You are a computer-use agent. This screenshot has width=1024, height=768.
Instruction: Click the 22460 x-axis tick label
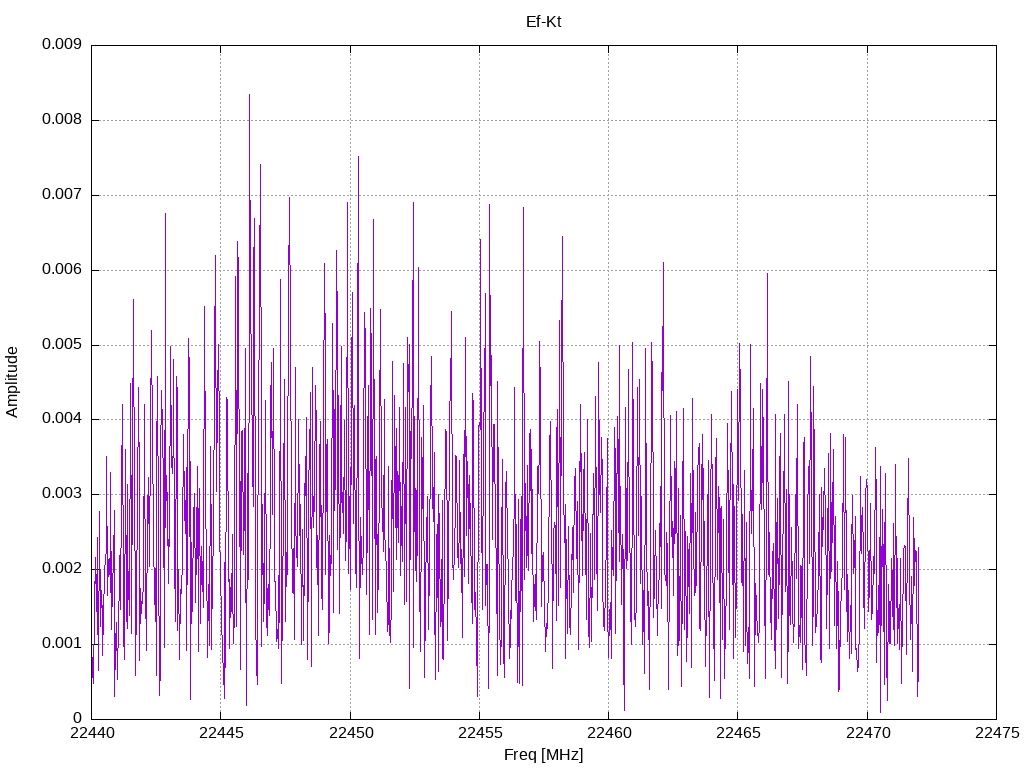[609, 733]
